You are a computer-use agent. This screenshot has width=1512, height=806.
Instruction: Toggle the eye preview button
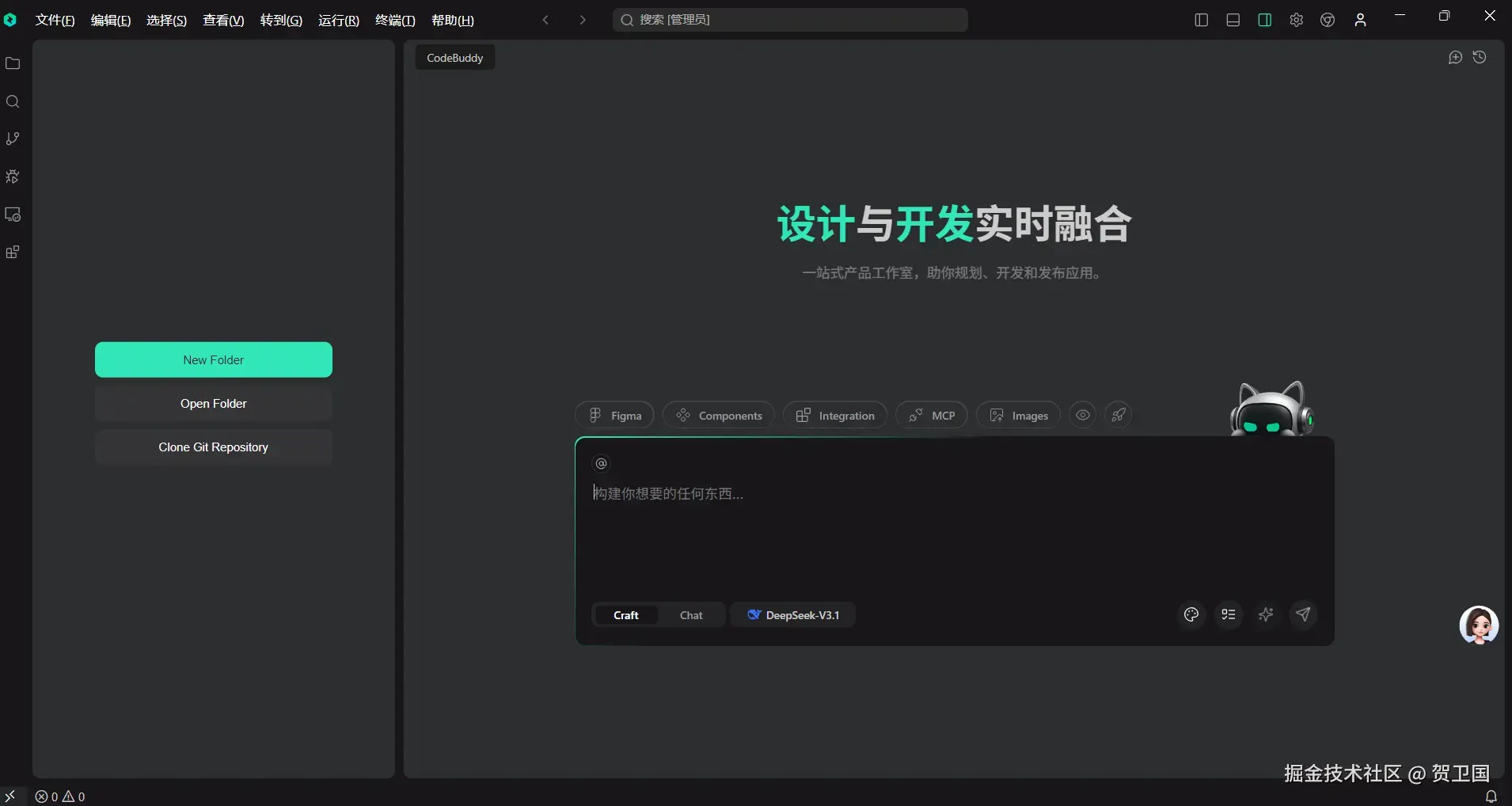[x=1082, y=415]
